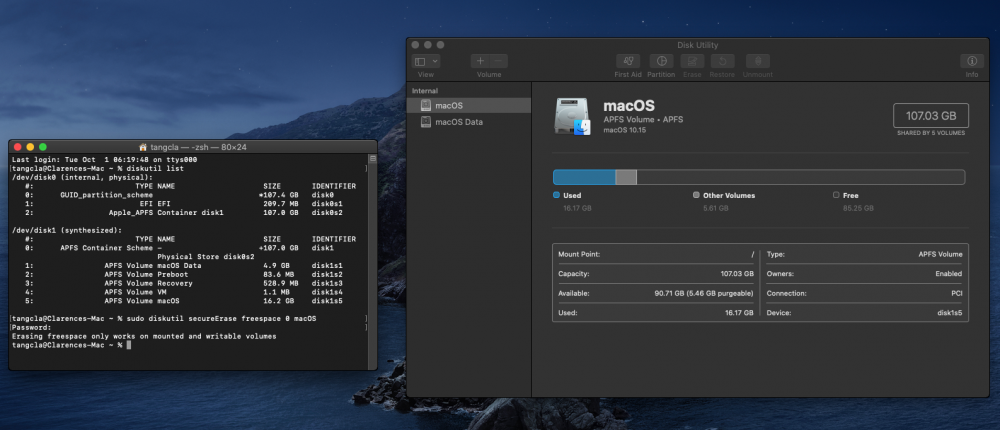Click the blue Used segment of usage bar
Image resolution: width=1000 pixels, height=430 pixels.
coord(584,177)
